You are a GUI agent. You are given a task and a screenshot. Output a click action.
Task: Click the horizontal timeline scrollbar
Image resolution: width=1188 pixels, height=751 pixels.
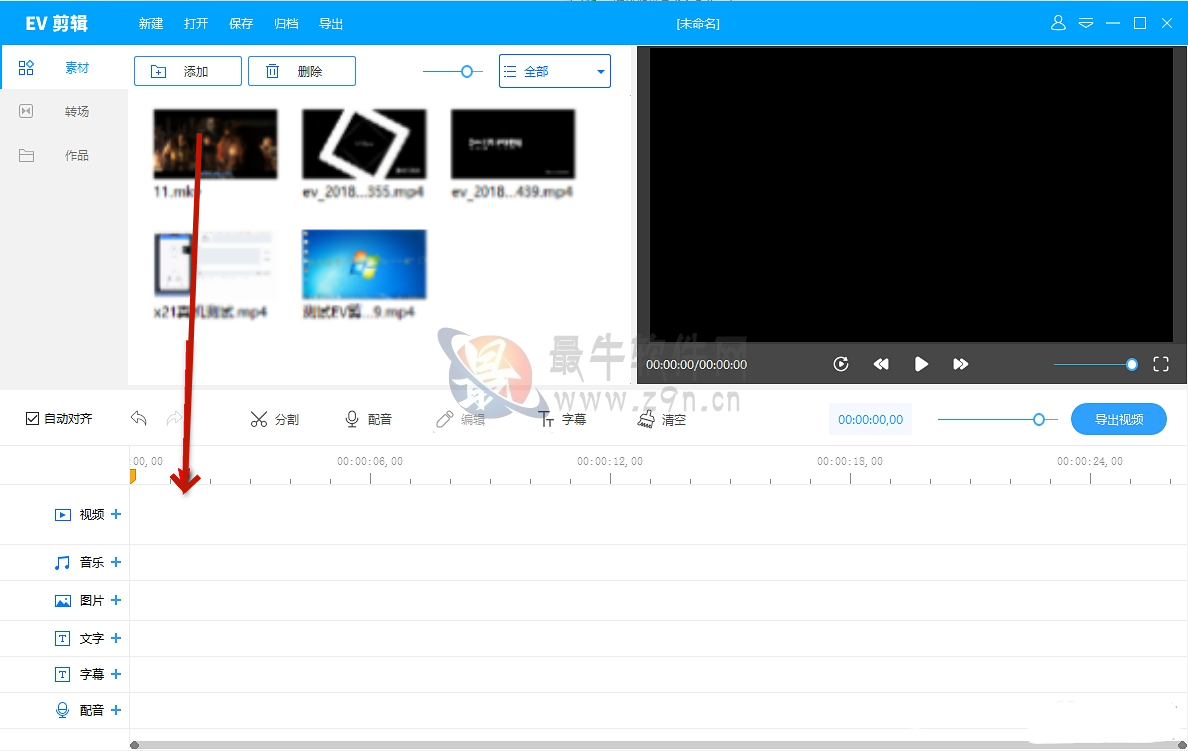658,745
